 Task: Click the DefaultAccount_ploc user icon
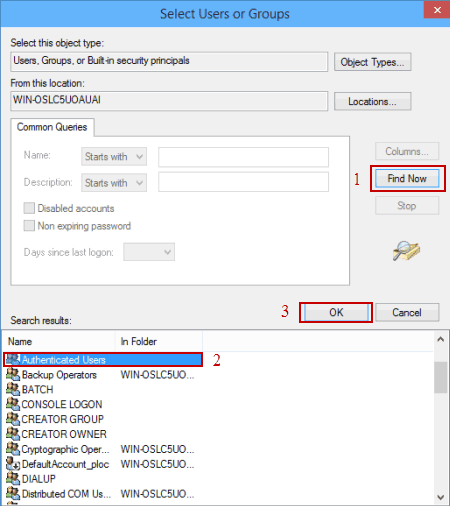point(13,464)
